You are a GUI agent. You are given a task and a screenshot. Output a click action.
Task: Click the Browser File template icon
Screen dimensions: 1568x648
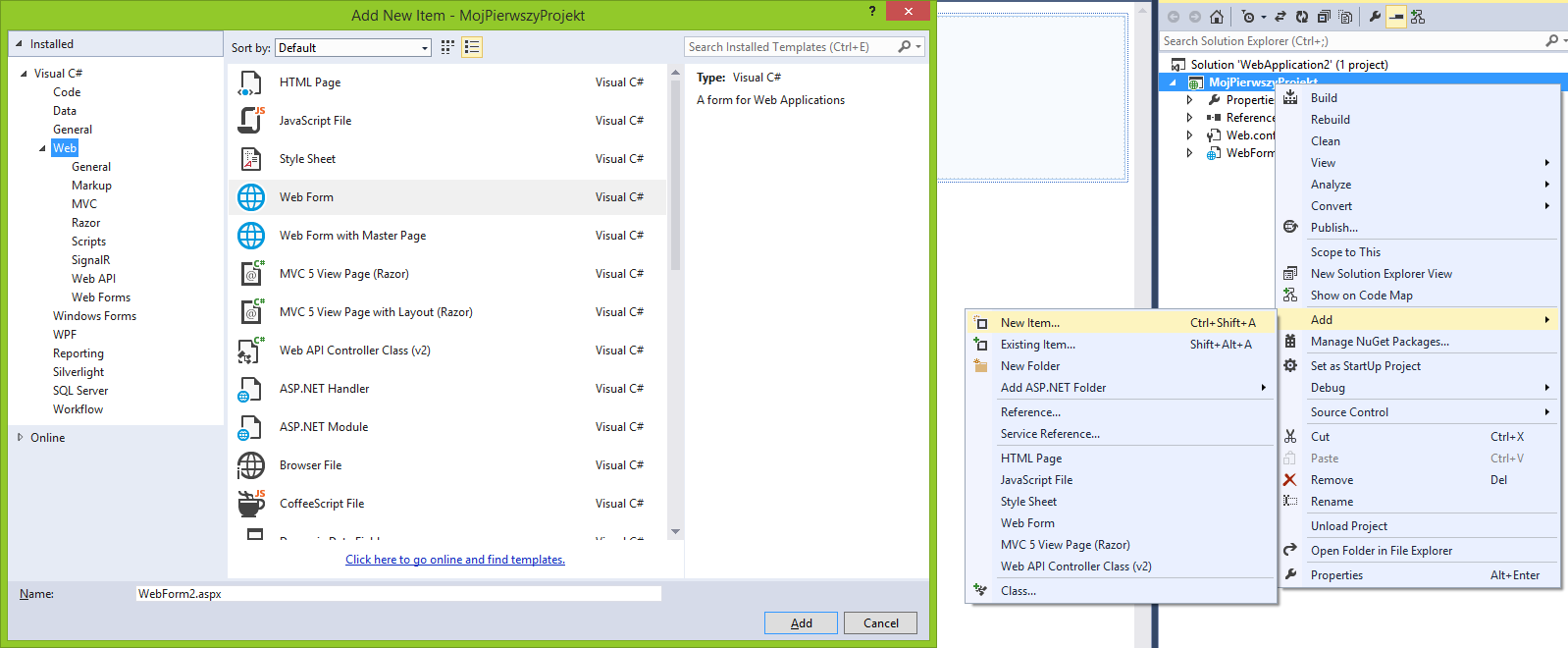[251, 465]
